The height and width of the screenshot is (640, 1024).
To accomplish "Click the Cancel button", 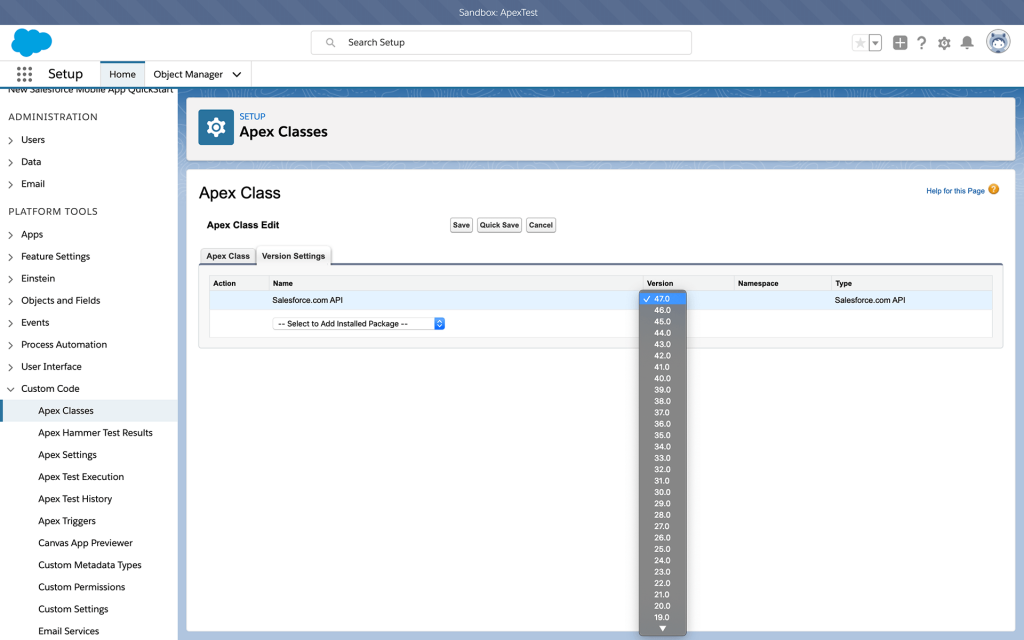I will [x=540, y=225].
